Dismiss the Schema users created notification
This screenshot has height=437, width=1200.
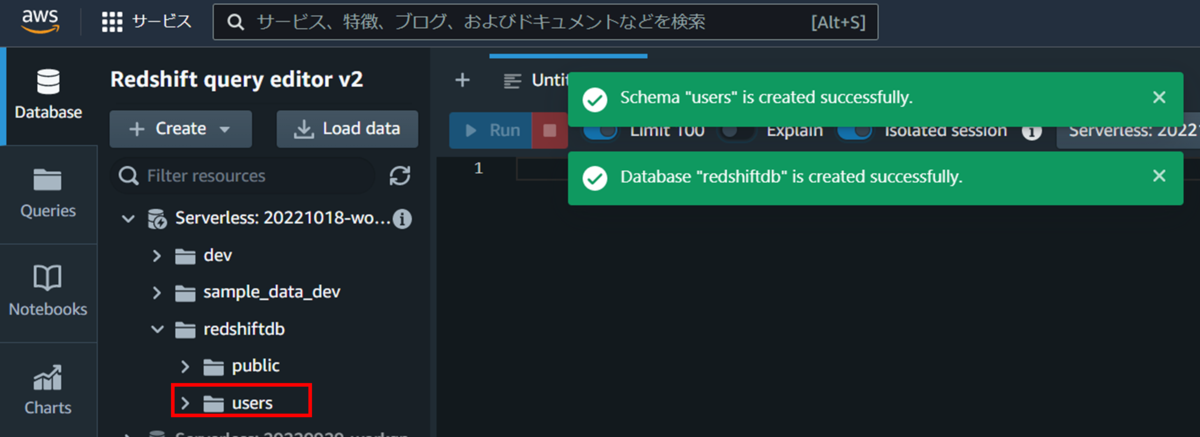(x=1159, y=97)
